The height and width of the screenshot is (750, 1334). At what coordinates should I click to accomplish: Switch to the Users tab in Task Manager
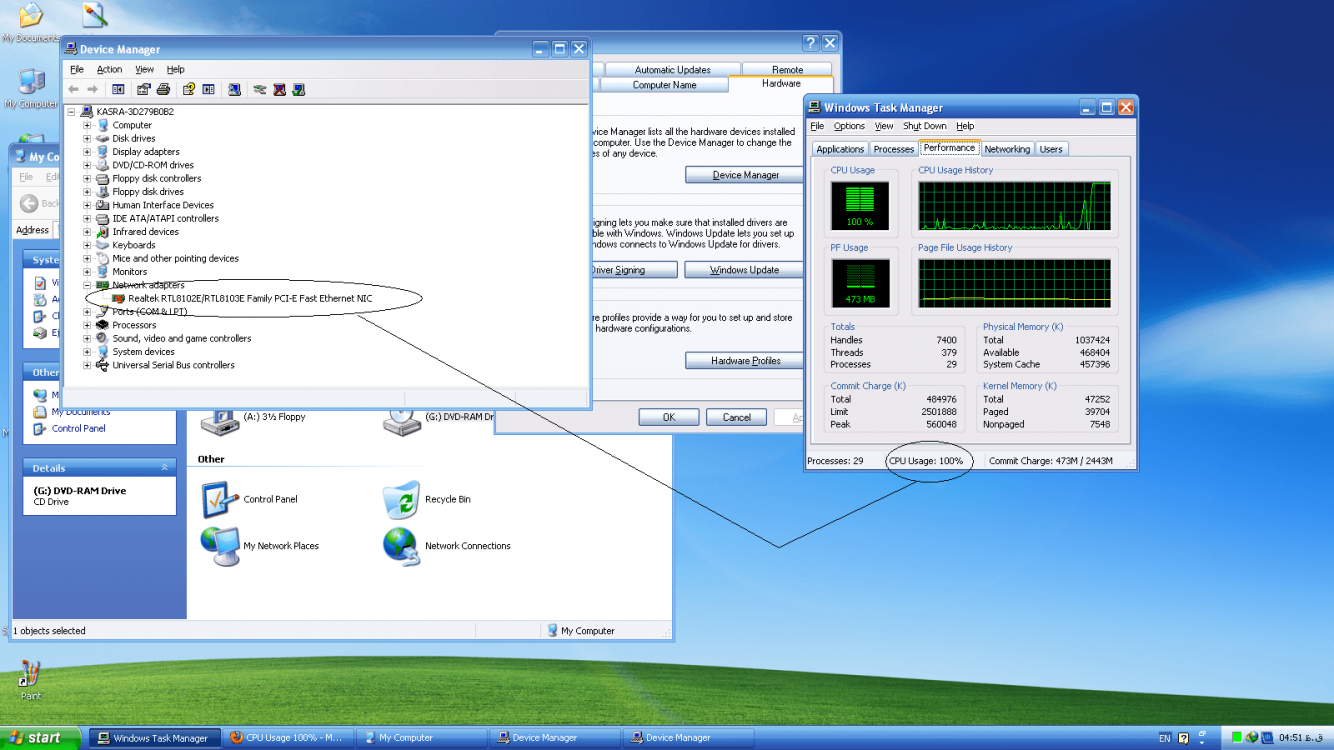[1051, 149]
